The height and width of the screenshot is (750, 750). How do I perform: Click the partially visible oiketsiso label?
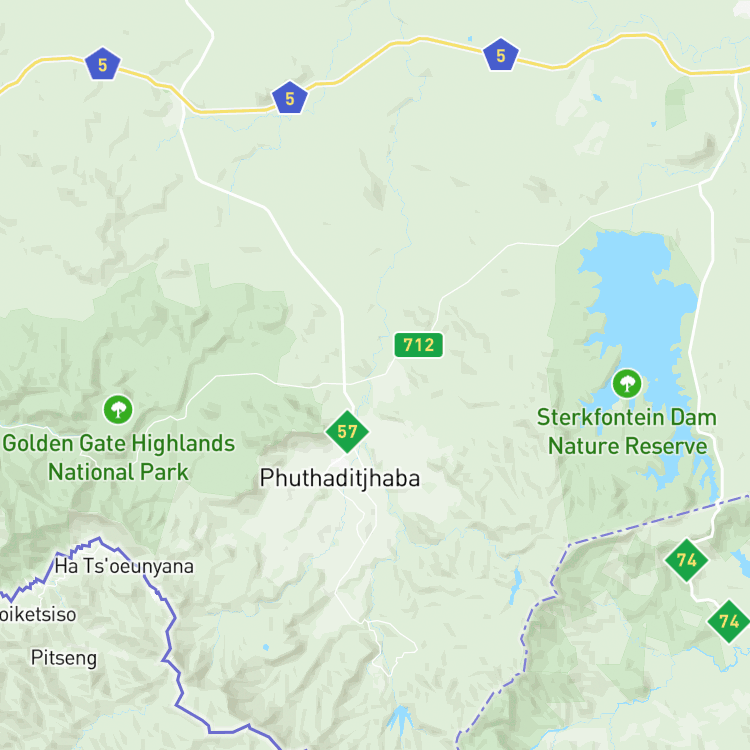tap(38, 615)
